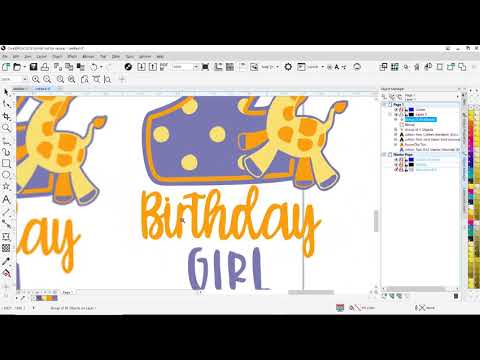
Task: Toggle Show Grid icon in toolbar
Action: tap(230, 67)
